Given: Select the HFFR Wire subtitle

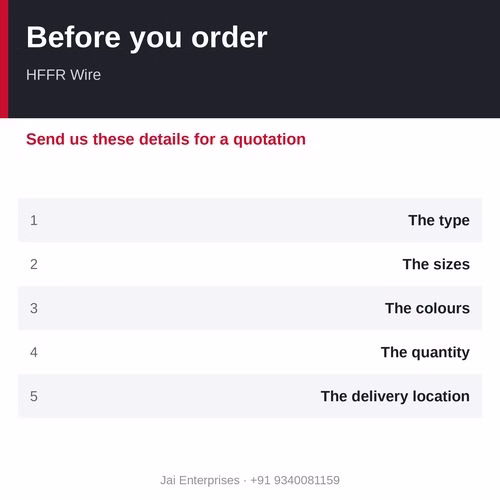Looking at the screenshot, I should [63, 75].
